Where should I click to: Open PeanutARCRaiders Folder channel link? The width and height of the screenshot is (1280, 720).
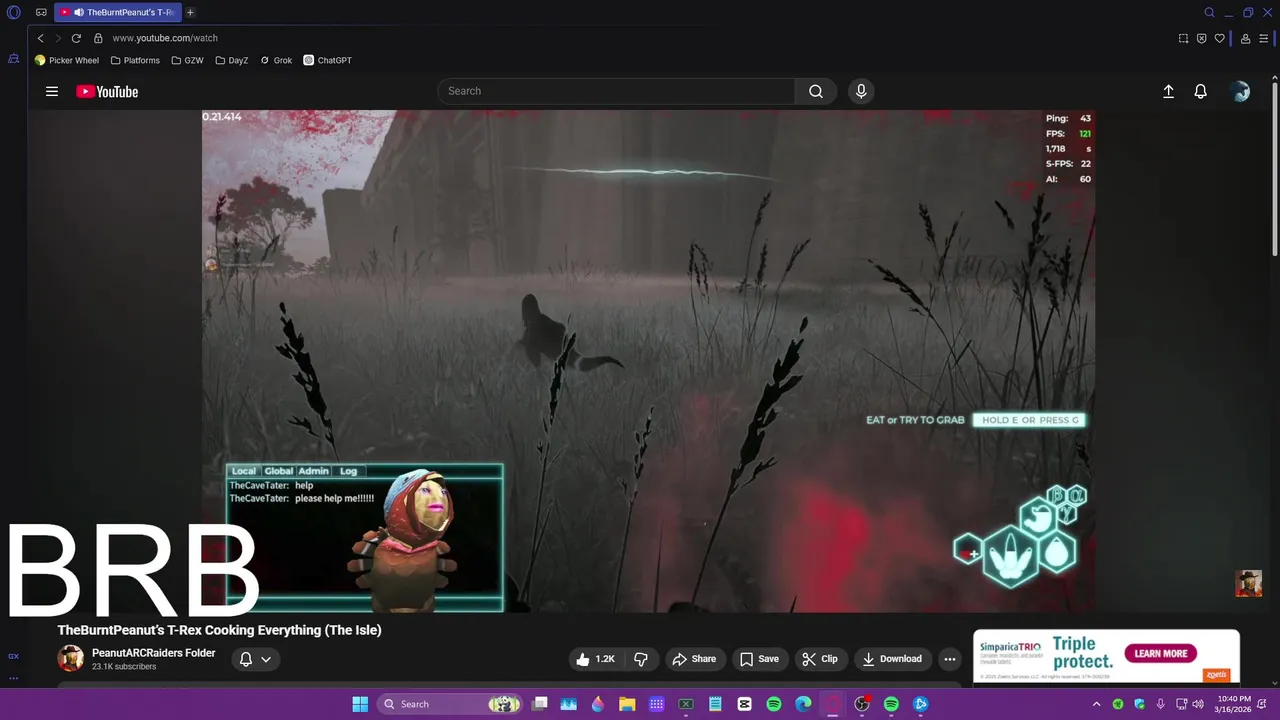154,653
